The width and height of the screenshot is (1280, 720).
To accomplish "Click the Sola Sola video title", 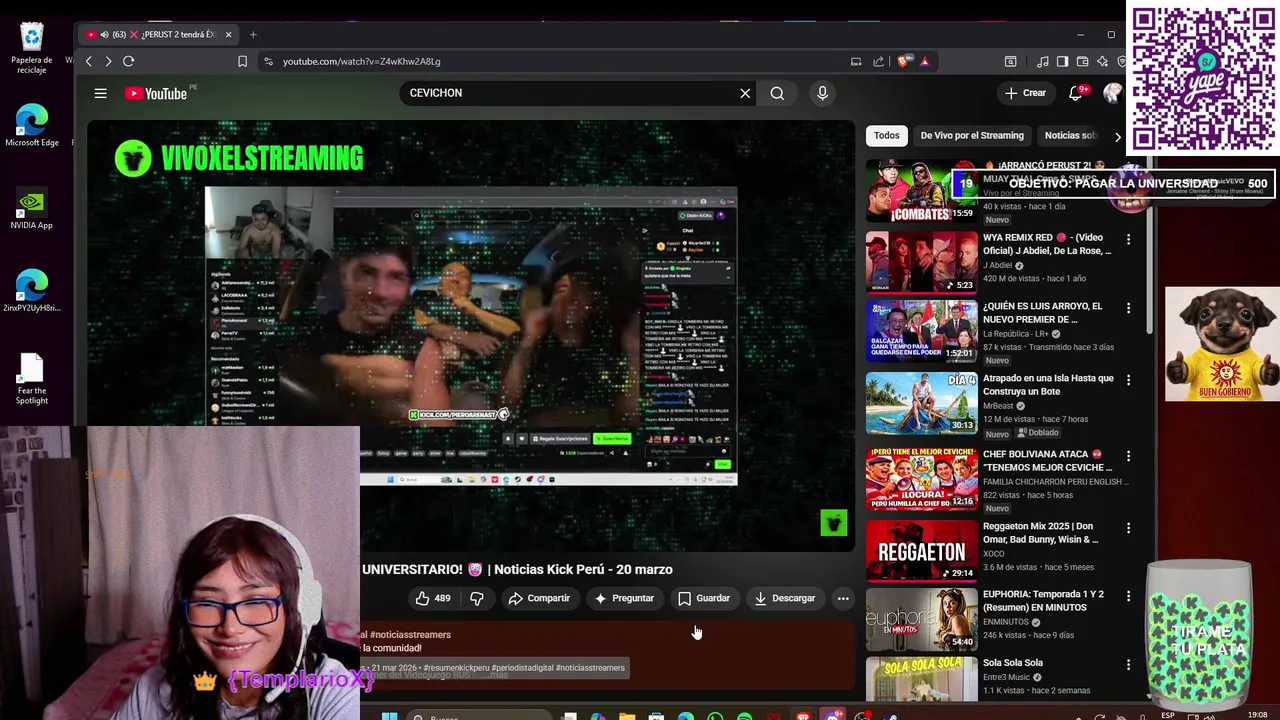I will click(x=1012, y=663).
